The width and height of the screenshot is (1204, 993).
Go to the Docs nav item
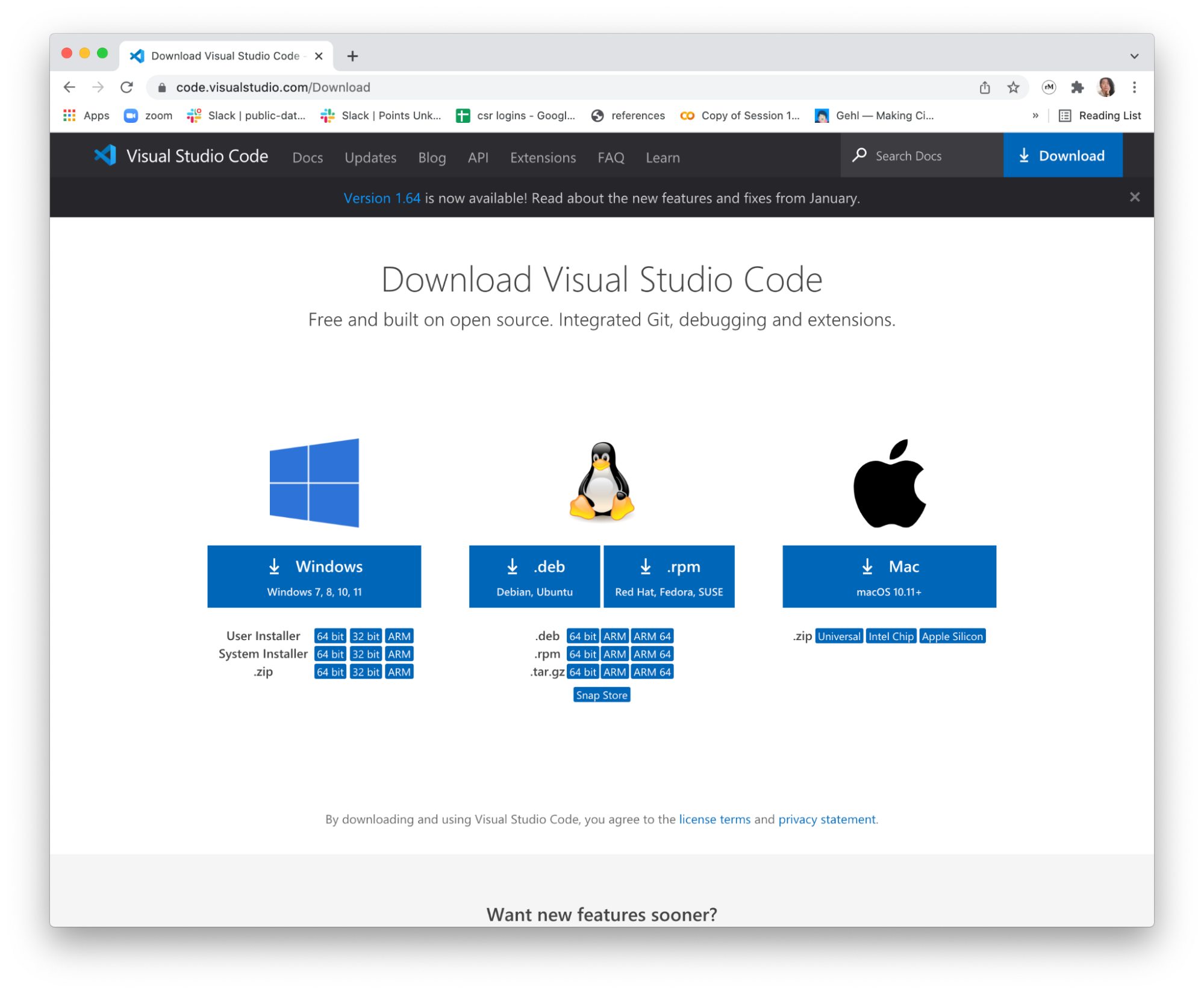click(x=307, y=157)
